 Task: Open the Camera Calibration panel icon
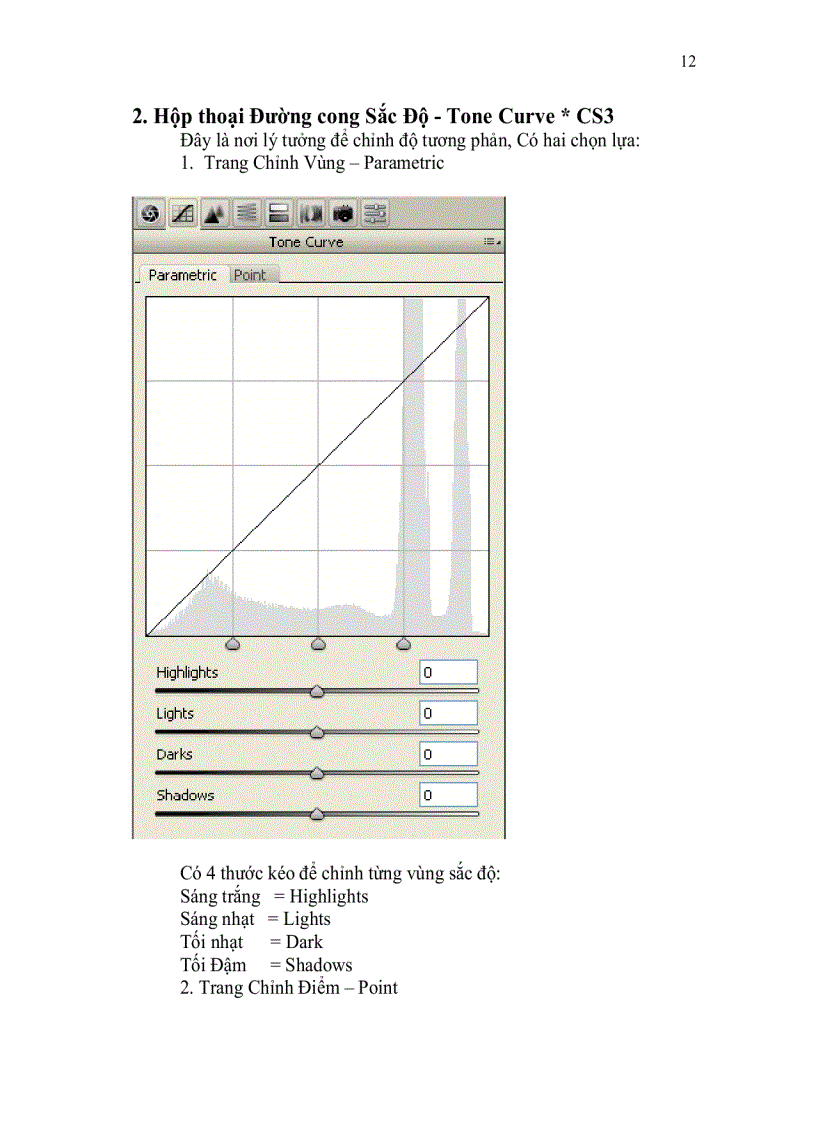point(343,213)
